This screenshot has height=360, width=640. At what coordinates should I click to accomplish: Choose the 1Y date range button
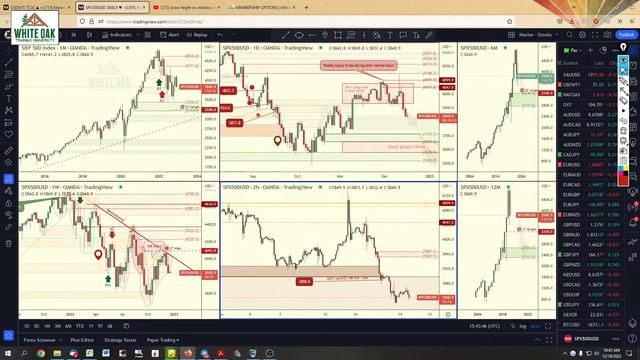click(x=91, y=326)
